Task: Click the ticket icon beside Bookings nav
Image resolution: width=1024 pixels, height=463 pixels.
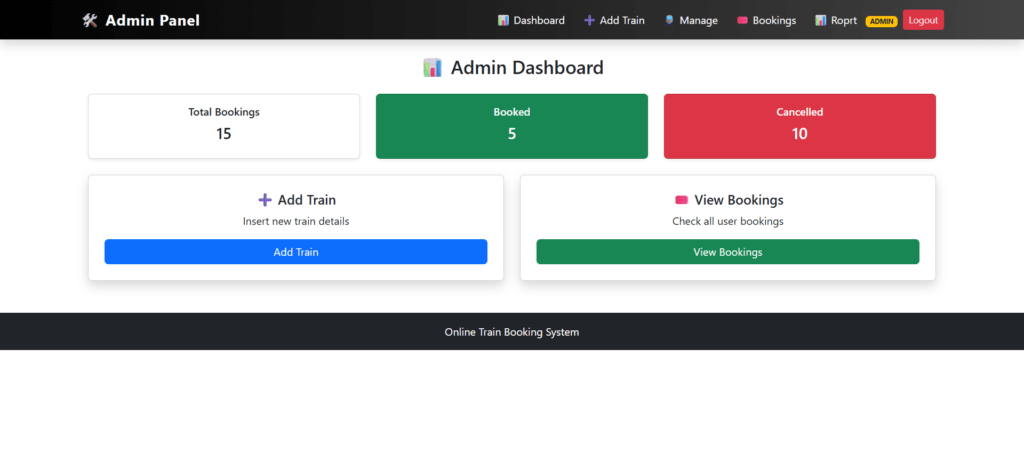Action: (x=742, y=20)
